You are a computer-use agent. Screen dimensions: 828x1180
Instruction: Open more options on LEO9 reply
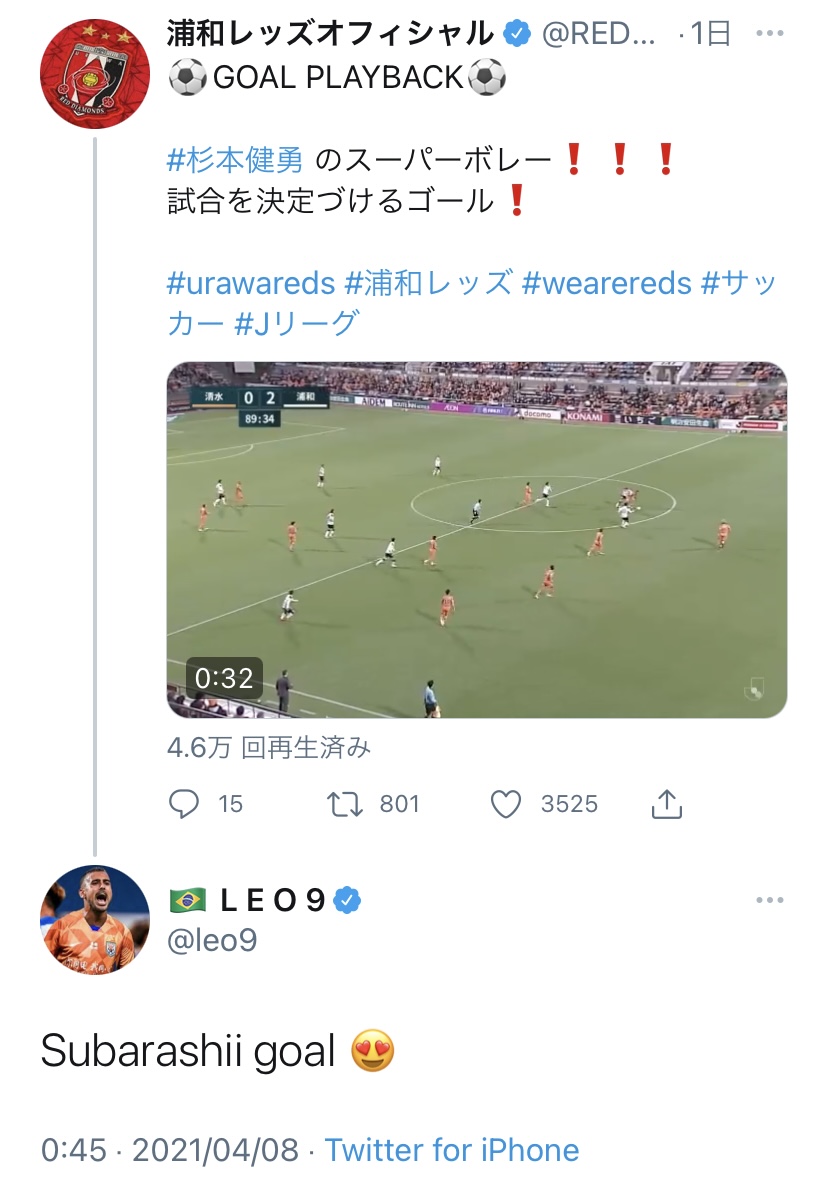click(x=769, y=901)
